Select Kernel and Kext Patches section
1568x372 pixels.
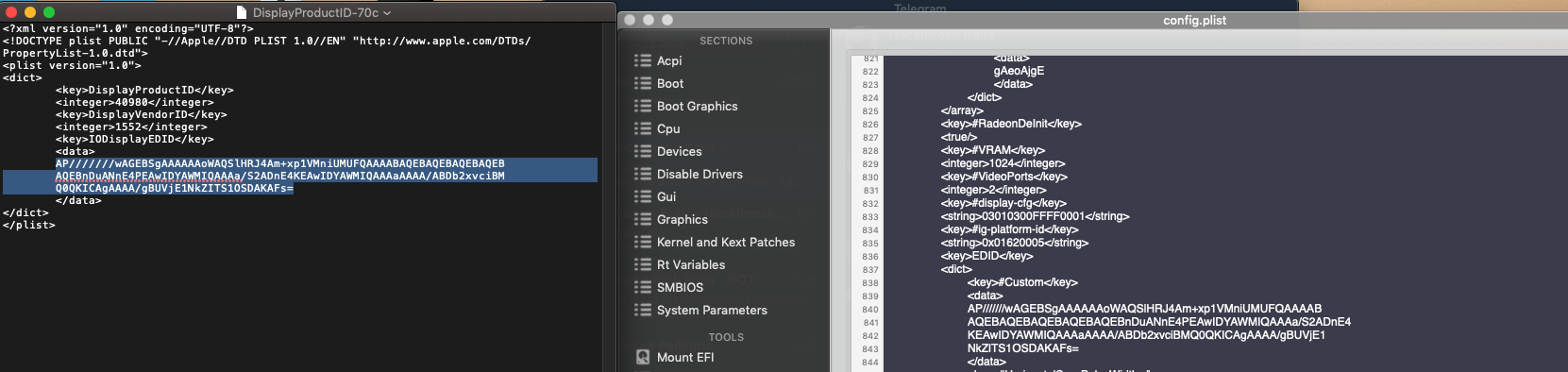coord(726,242)
